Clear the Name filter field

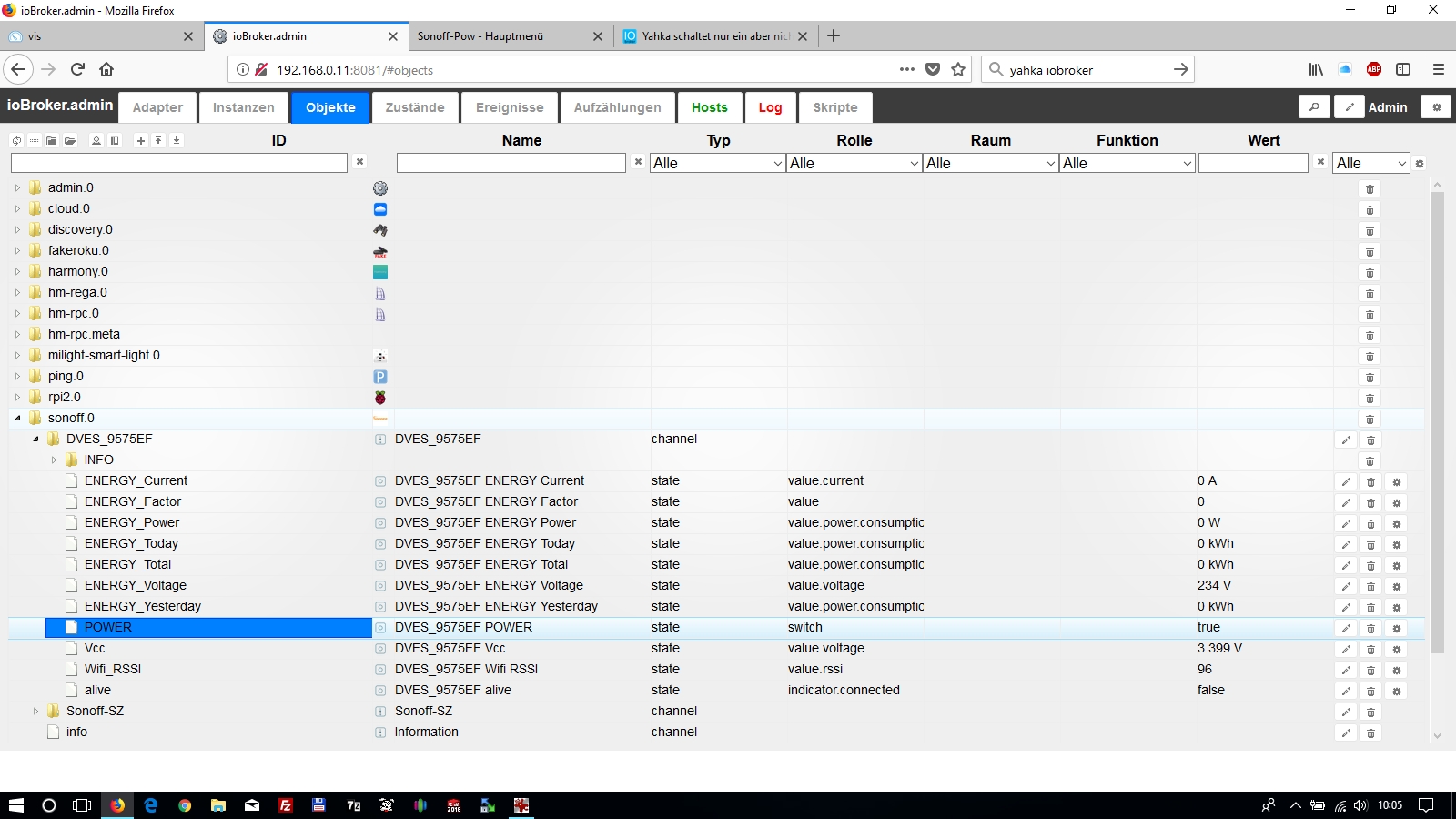pyautogui.click(x=639, y=162)
